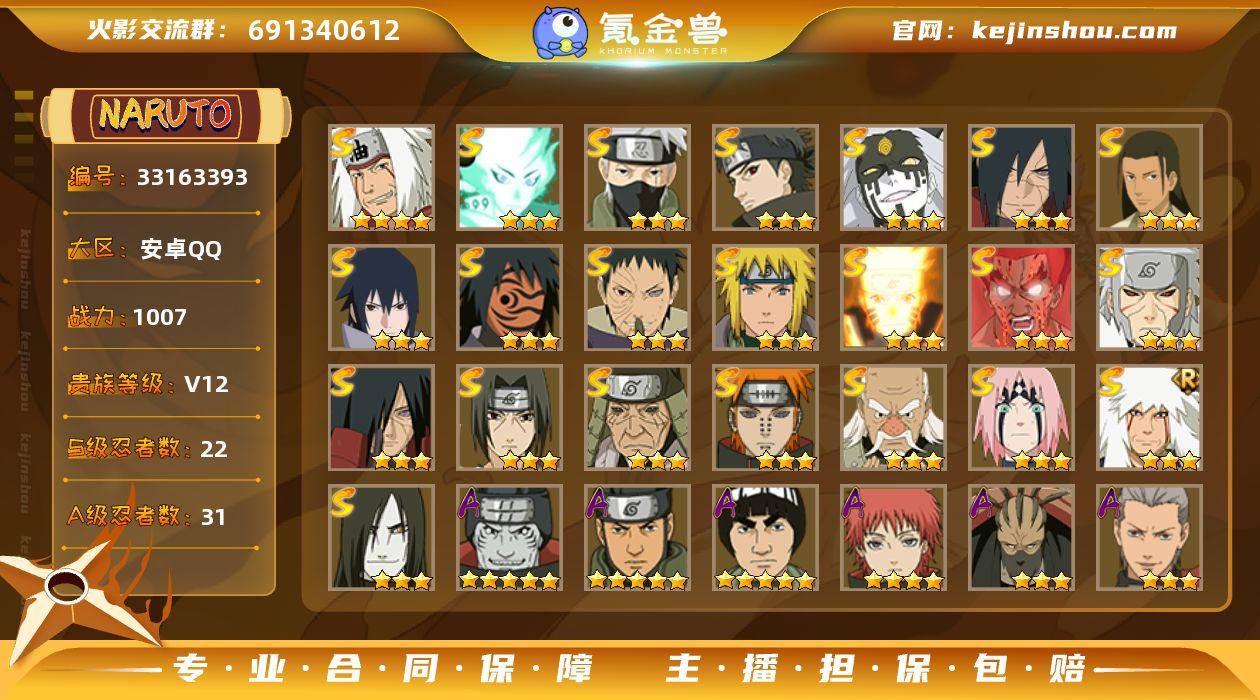Open the kejinshou.com official website link

(1075, 30)
